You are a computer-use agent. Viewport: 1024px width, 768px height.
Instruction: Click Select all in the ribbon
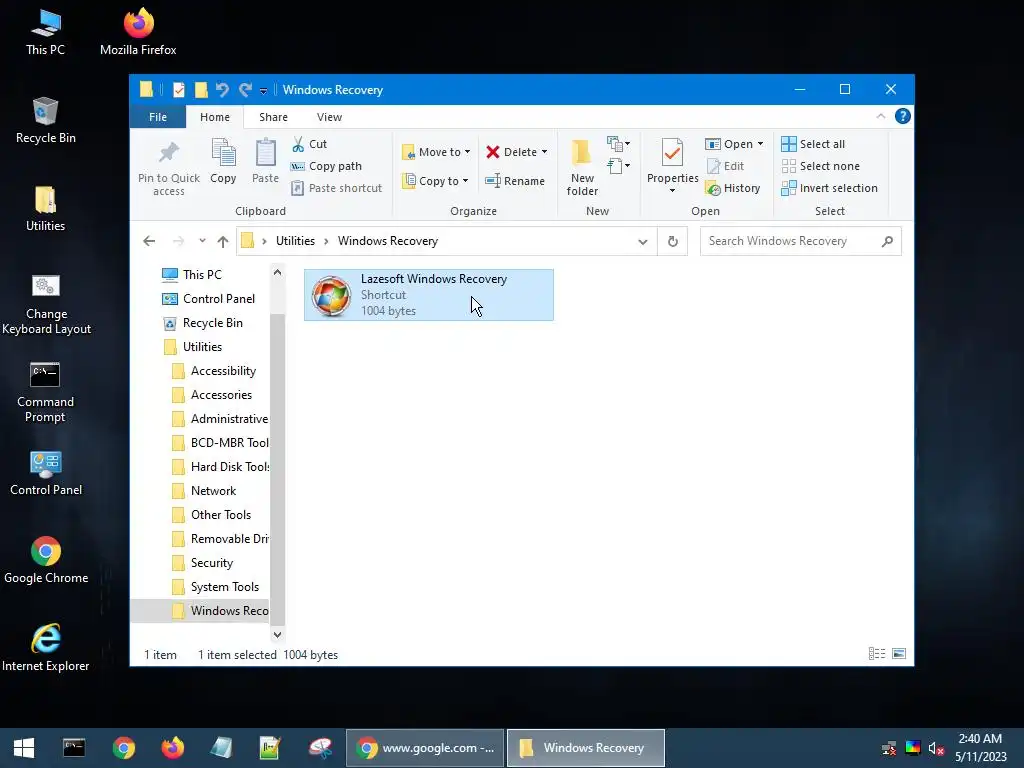coord(813,144)
